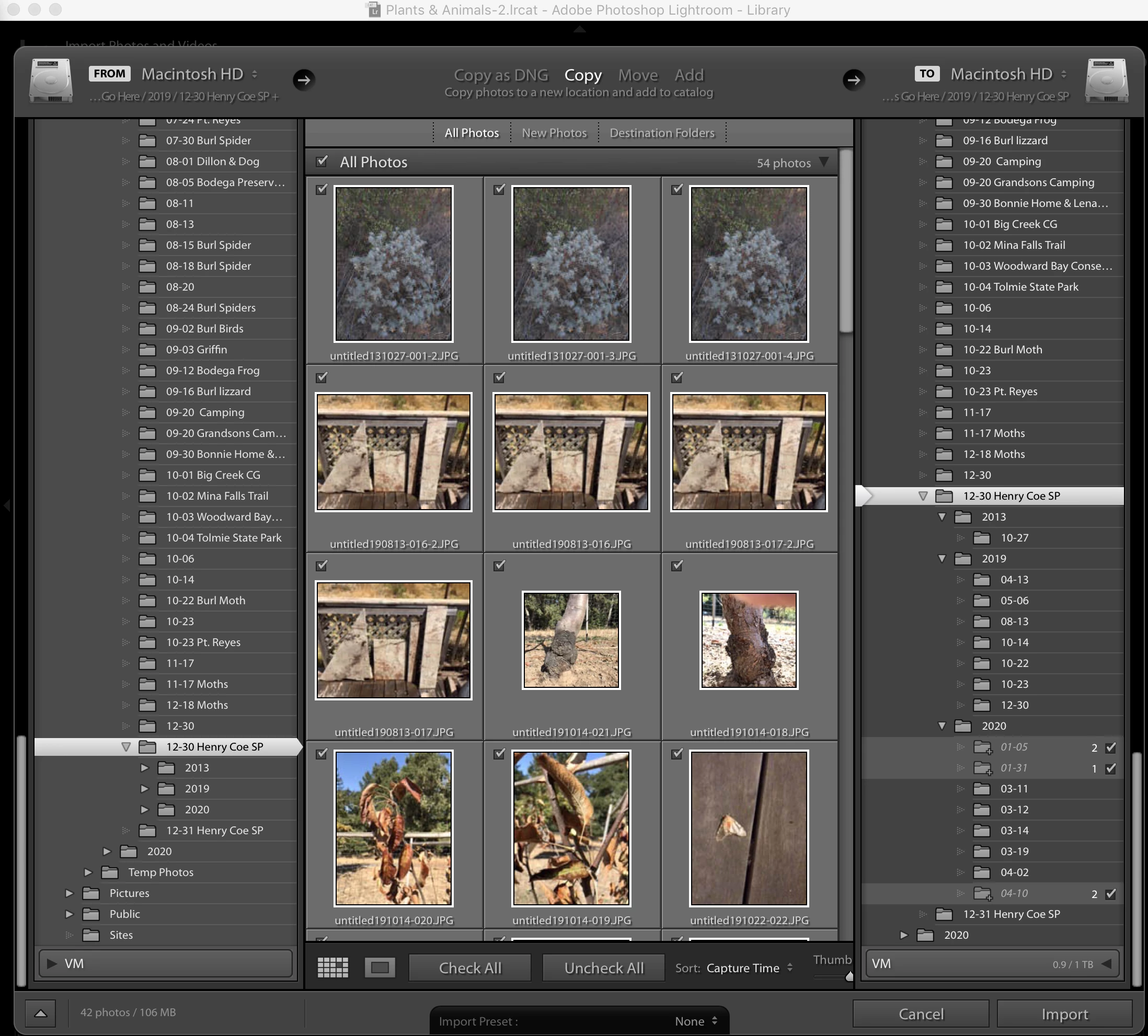The image size is (1148, 1036).
Task: Click the source arrow next to FROM
Action: pyautogui.click(x=304, y=79)
